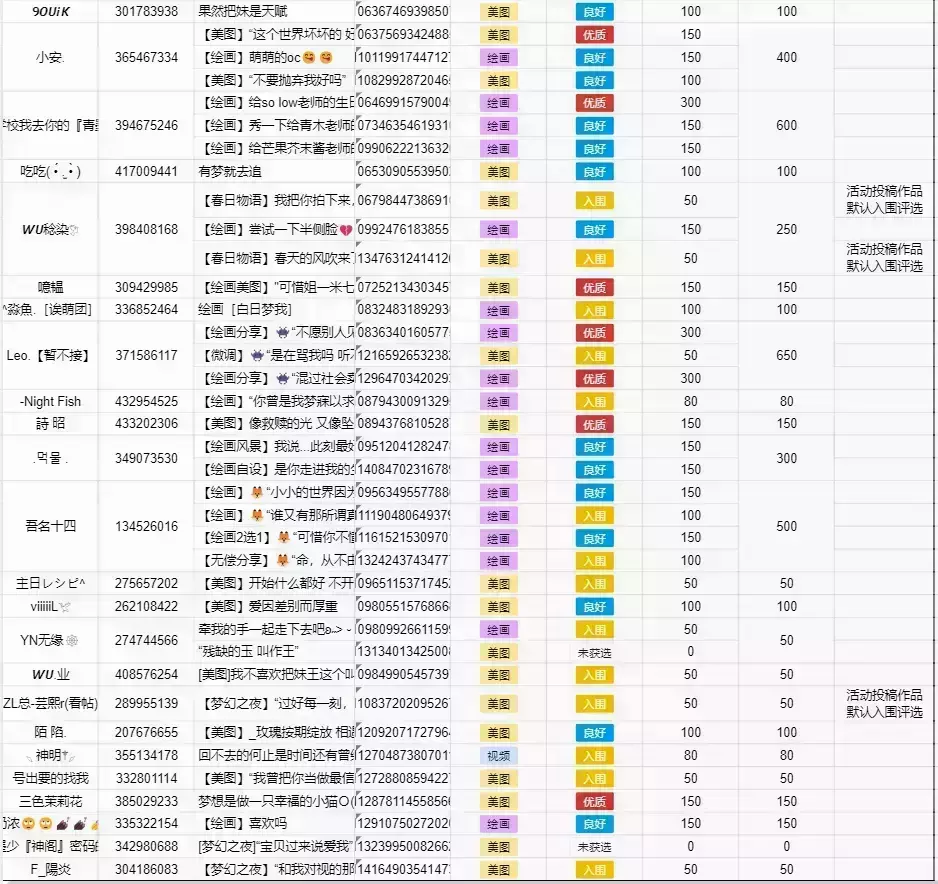Select title 【绘画】尝试一下半侧脸
This screenshot has height=884, width=938.
click(278, 230)
